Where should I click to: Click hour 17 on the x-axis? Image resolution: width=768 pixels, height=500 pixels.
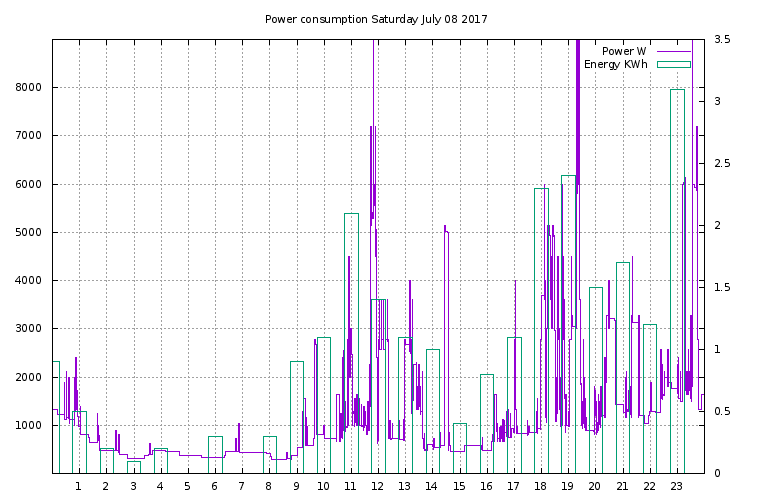click(x=513, y=487)
